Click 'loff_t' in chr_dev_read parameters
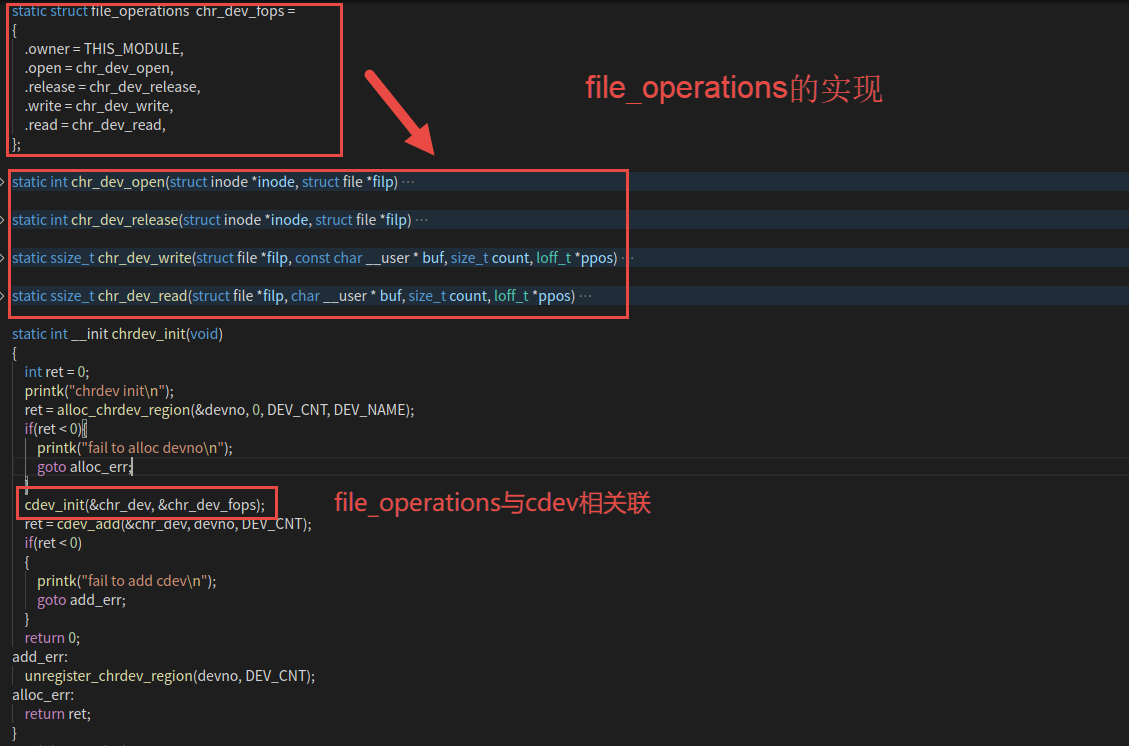 coord(511,296)
